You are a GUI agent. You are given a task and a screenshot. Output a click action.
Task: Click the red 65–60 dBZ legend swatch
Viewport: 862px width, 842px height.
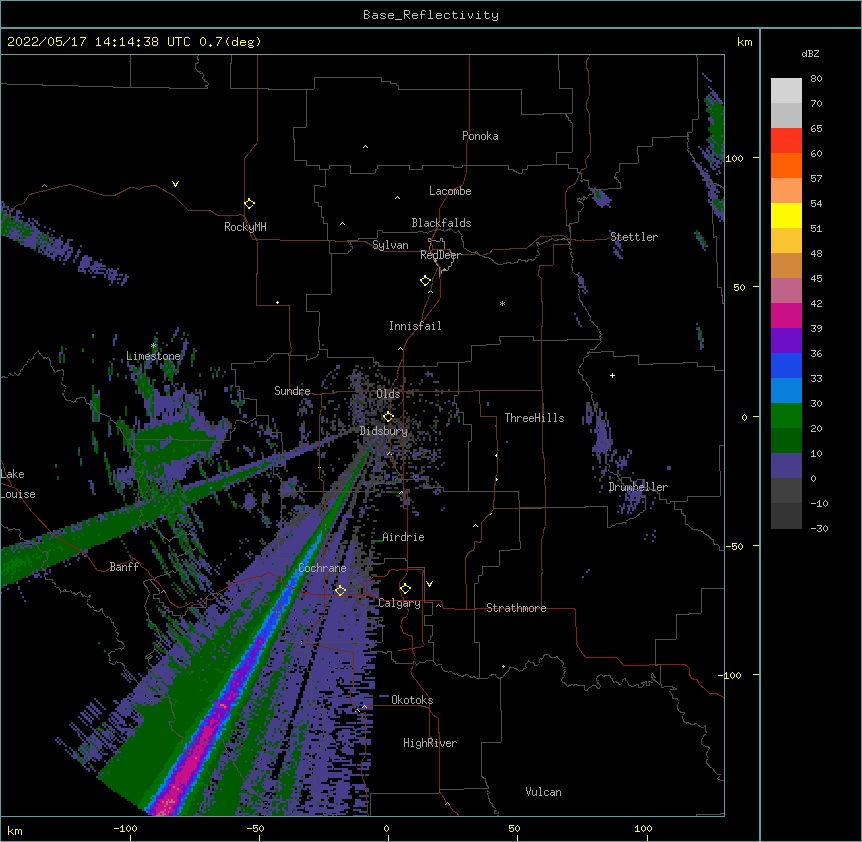[786, 140]
